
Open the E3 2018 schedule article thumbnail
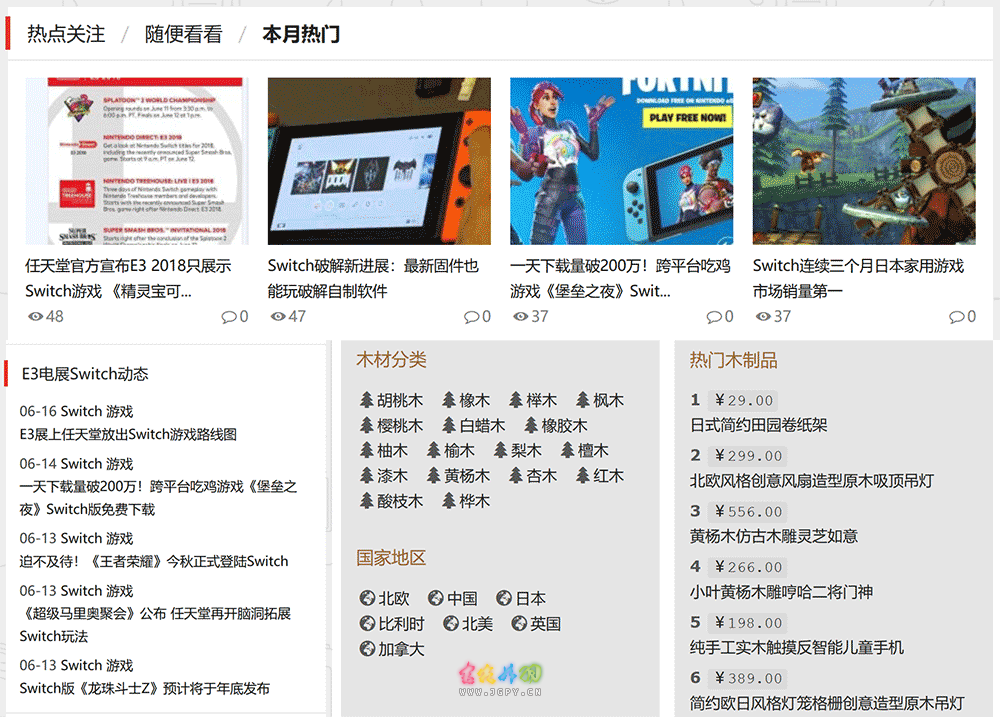137,161
